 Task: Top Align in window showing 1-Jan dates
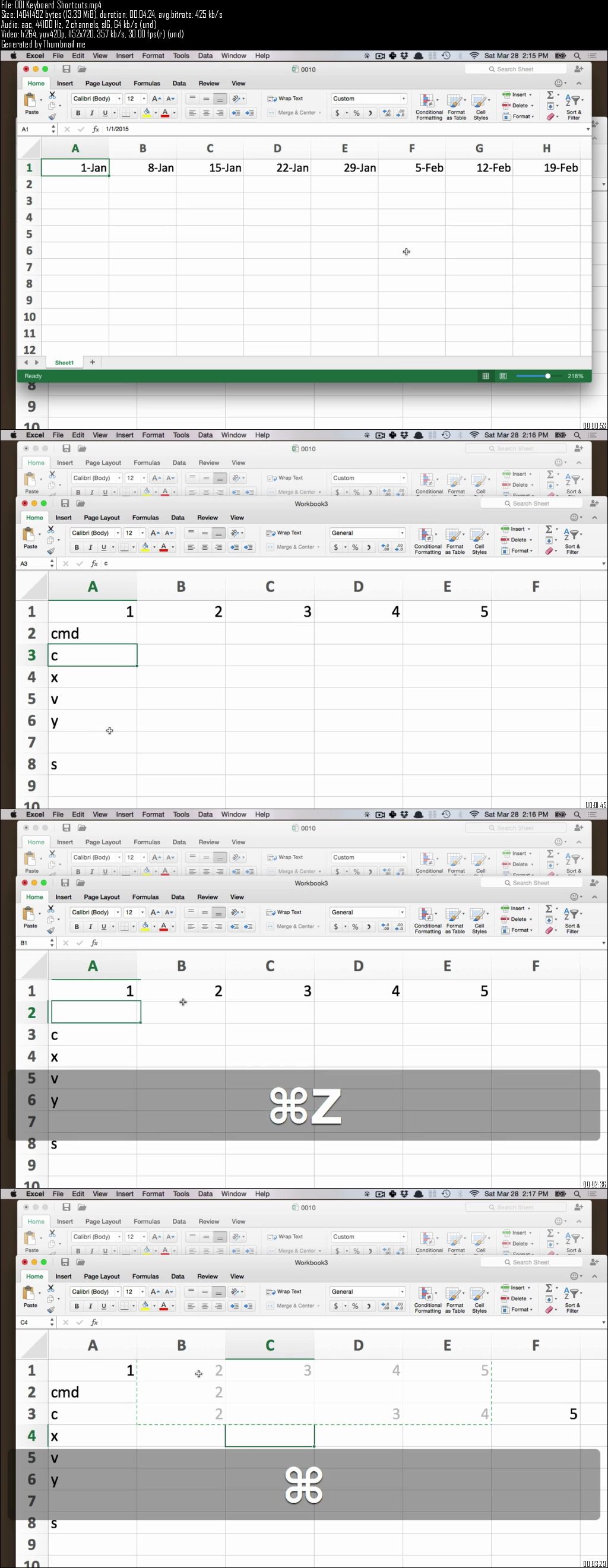(x=192, y=99)
